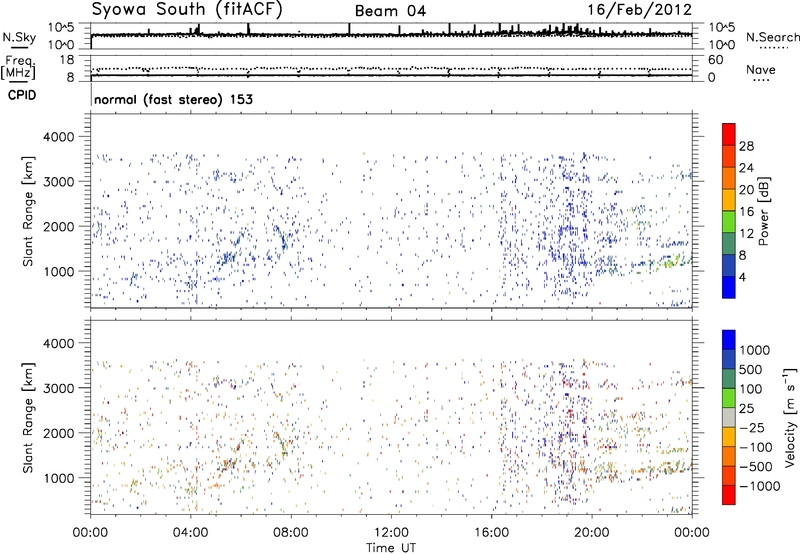Click the '500' tick of the velocity colorbar
The width and height of the screenshot is (800, 554).
click(x=751, y=370)
